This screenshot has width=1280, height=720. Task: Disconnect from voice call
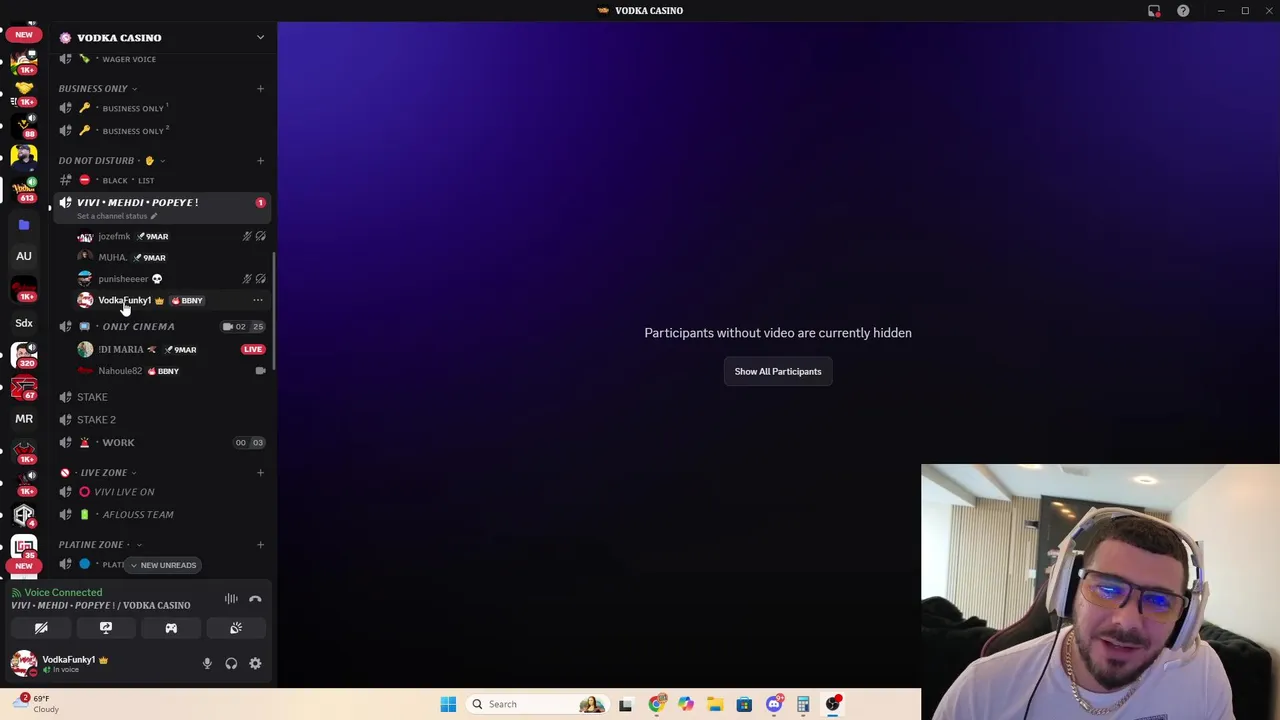[x=255, y=599]
